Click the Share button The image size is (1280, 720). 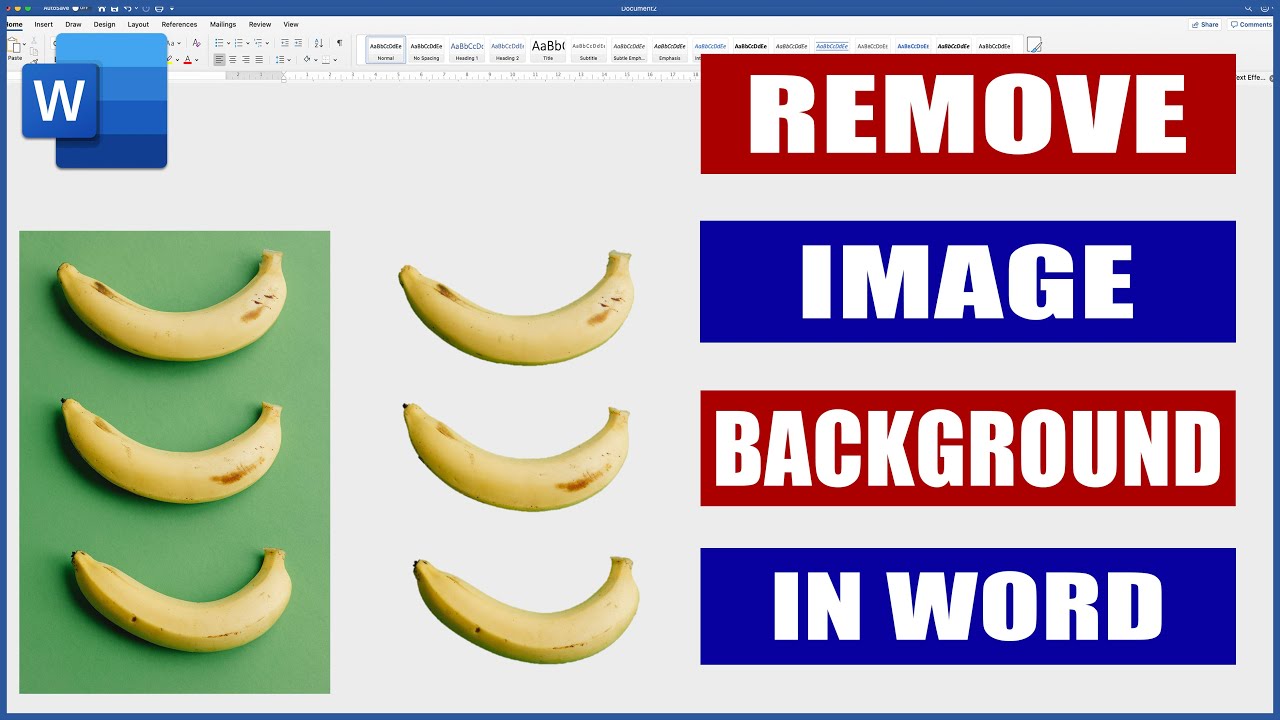(x=1205, y=24)
